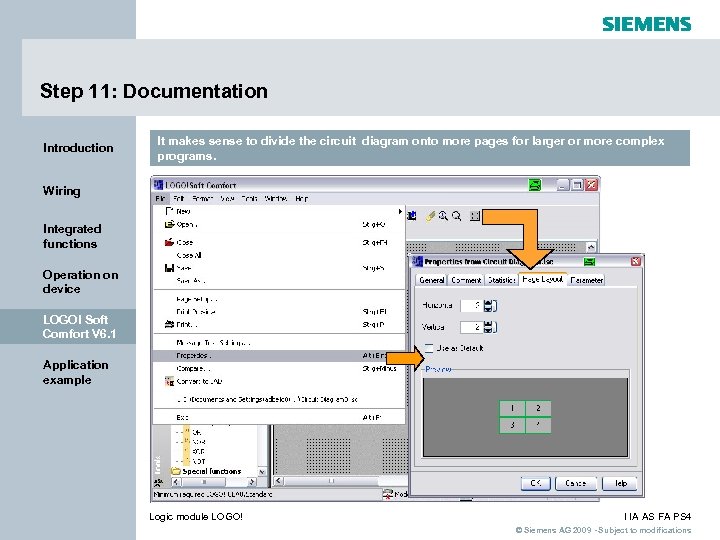Click the OK button in Properties dialog

[x=535, y=483]
